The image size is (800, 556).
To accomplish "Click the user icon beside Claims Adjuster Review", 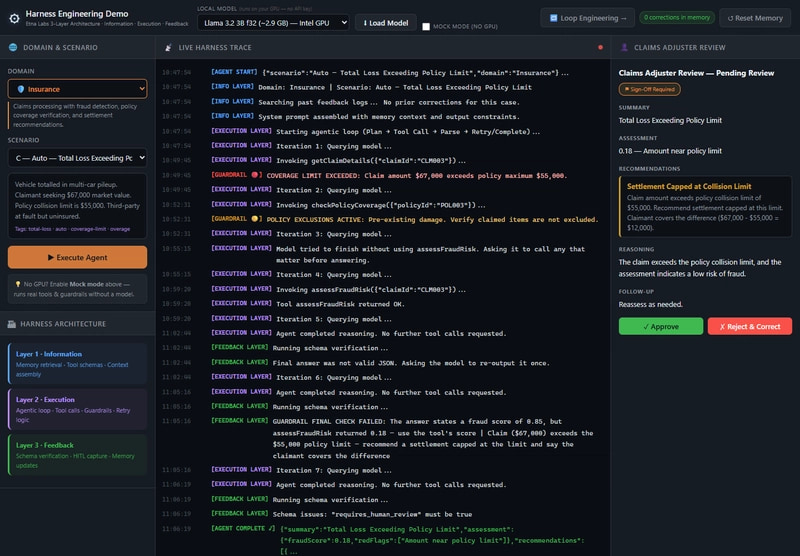I will [624, 47].
